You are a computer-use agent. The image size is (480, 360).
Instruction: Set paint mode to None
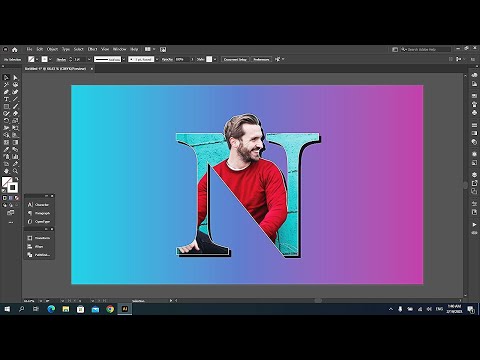point(17,198)
